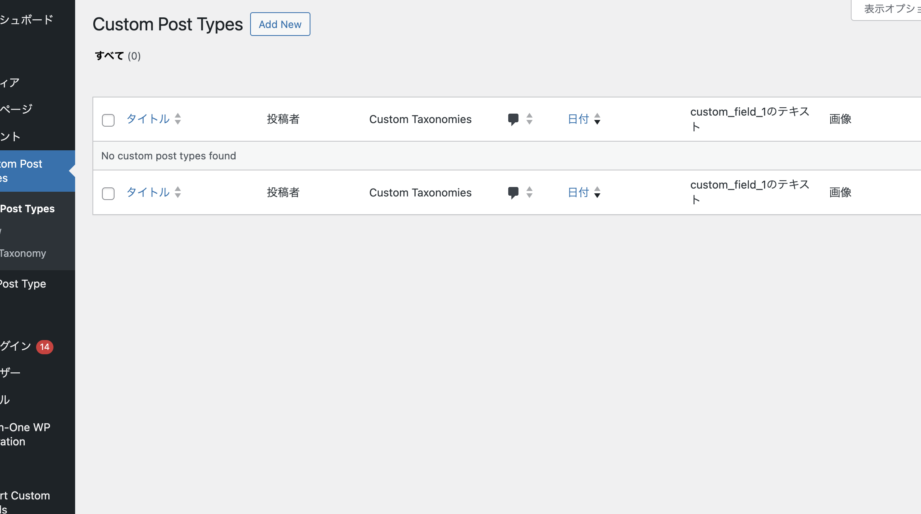
Task: Click comments bubble icon in footer row
Action: [513, 193]
